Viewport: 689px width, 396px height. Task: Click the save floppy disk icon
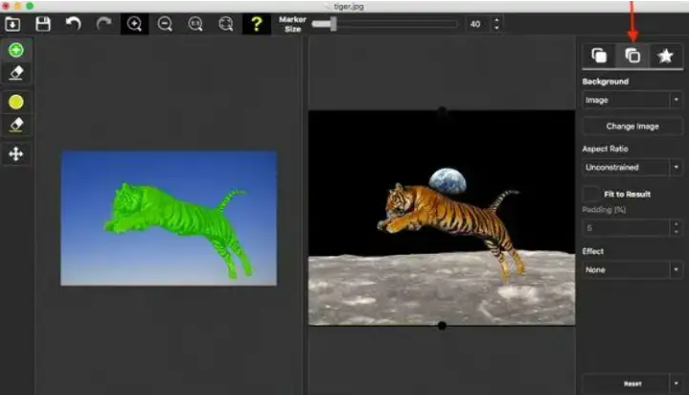coord(43,24)
